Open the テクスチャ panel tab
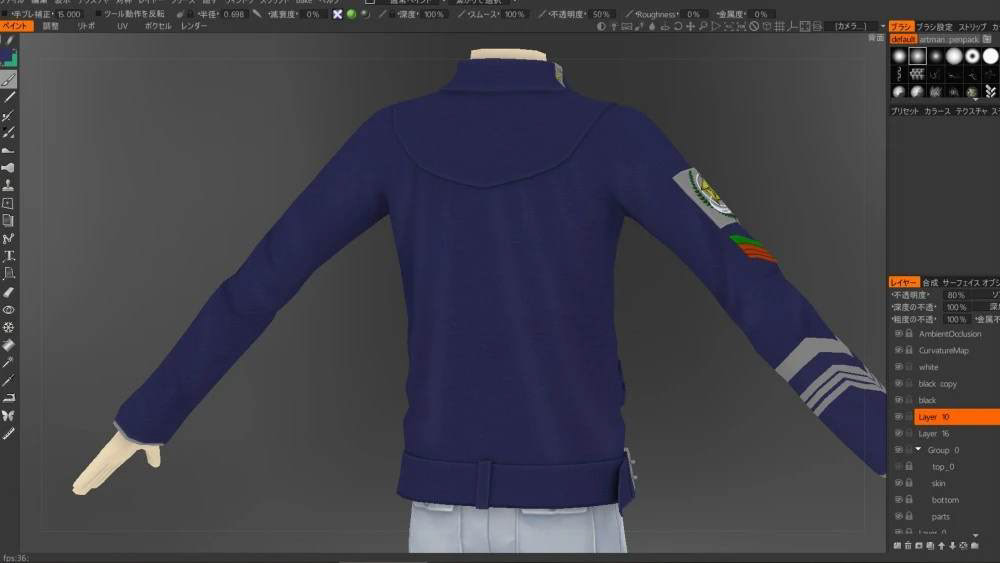 pos(971,111)
